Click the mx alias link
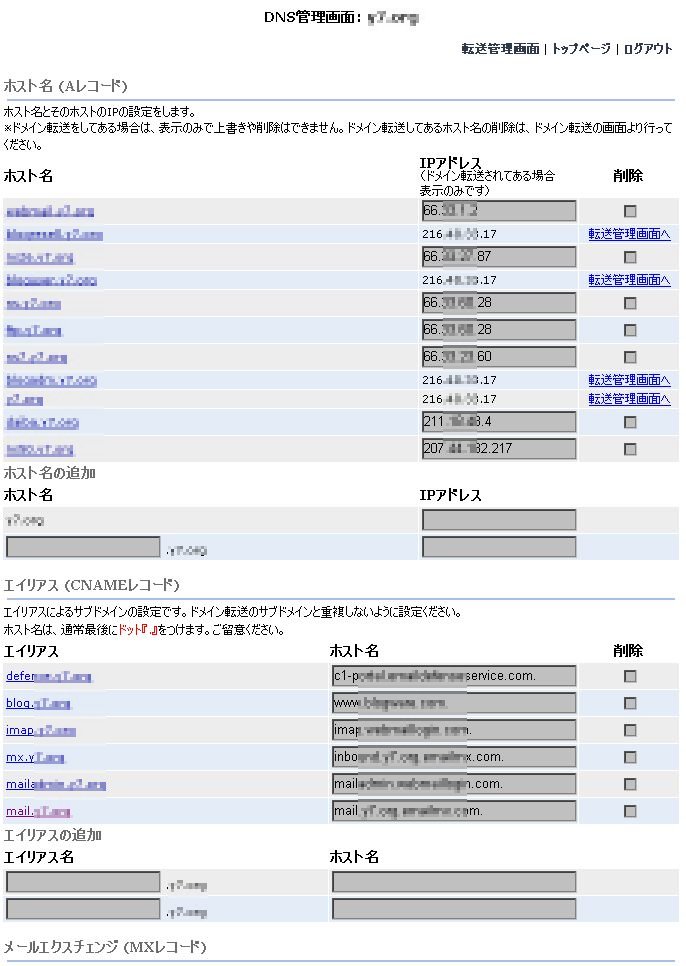This screenshot has height=966, width=686. 34,757
